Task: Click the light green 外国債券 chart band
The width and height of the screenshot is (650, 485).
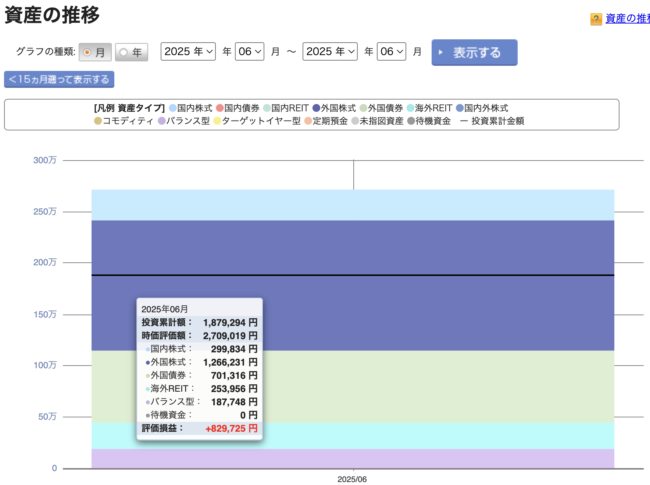Action: 450,385
